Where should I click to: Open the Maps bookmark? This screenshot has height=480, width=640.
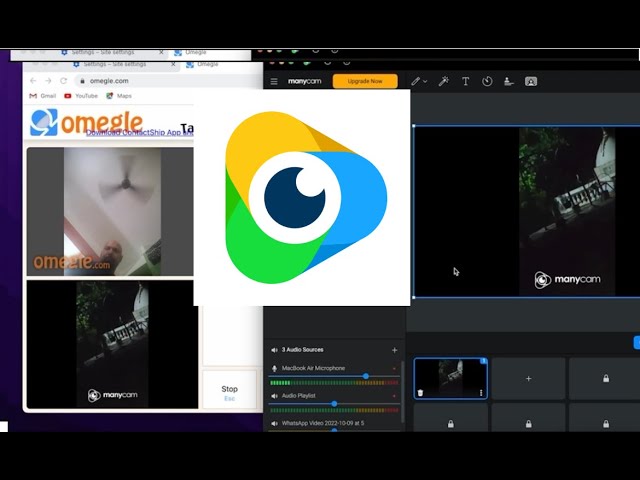(x=119, y=96)
